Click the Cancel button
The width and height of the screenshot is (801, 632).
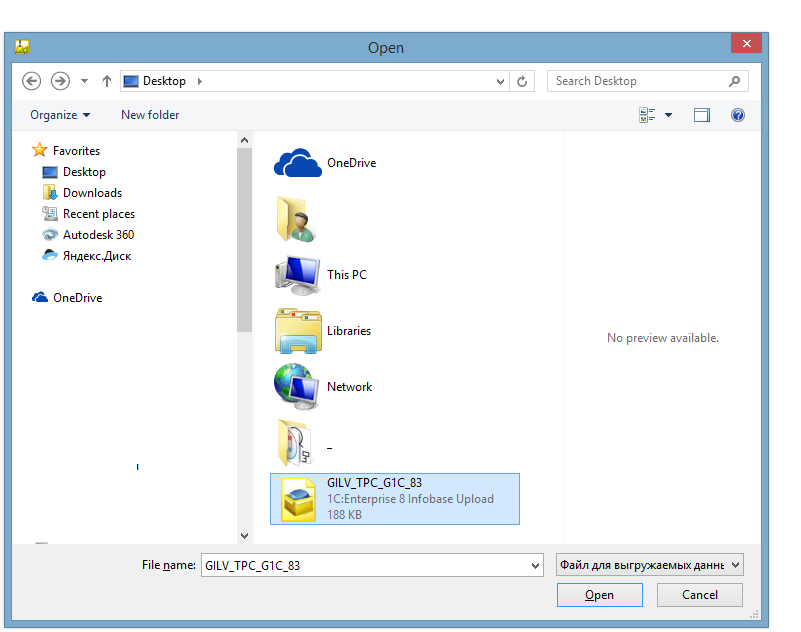click(699, 595)
